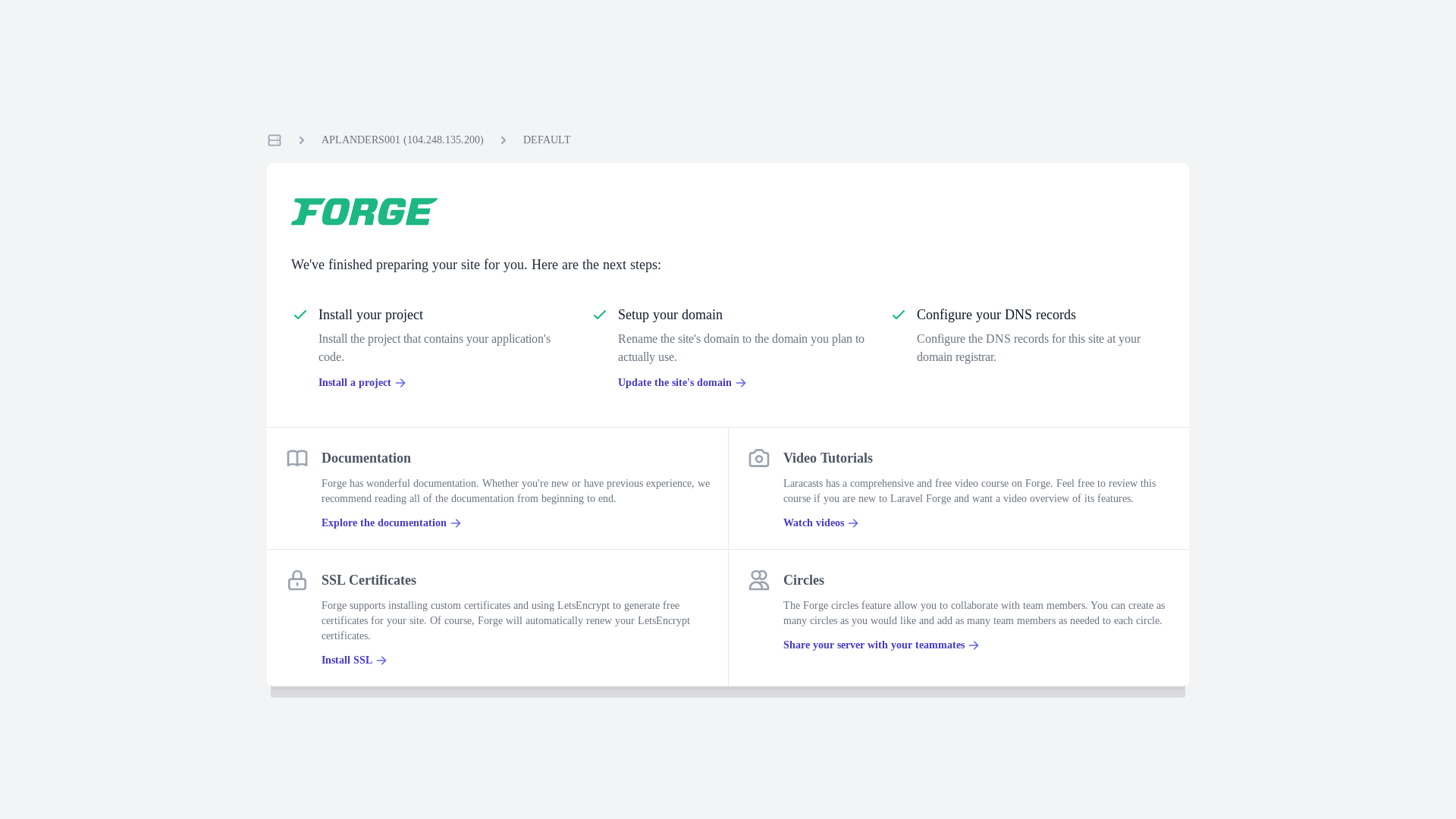Click arrow after Share your server with teammates

click(974, 646)
